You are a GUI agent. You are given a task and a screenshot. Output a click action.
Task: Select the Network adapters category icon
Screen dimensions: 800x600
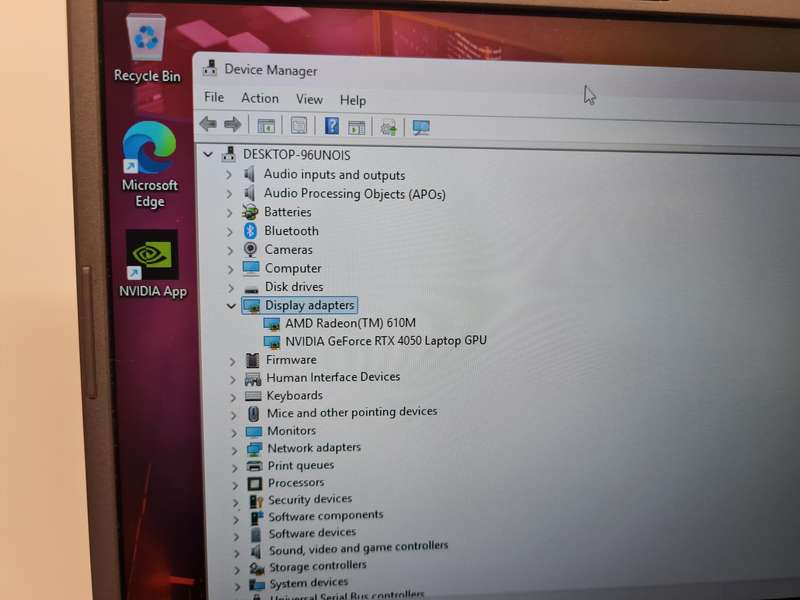[254, 448]
